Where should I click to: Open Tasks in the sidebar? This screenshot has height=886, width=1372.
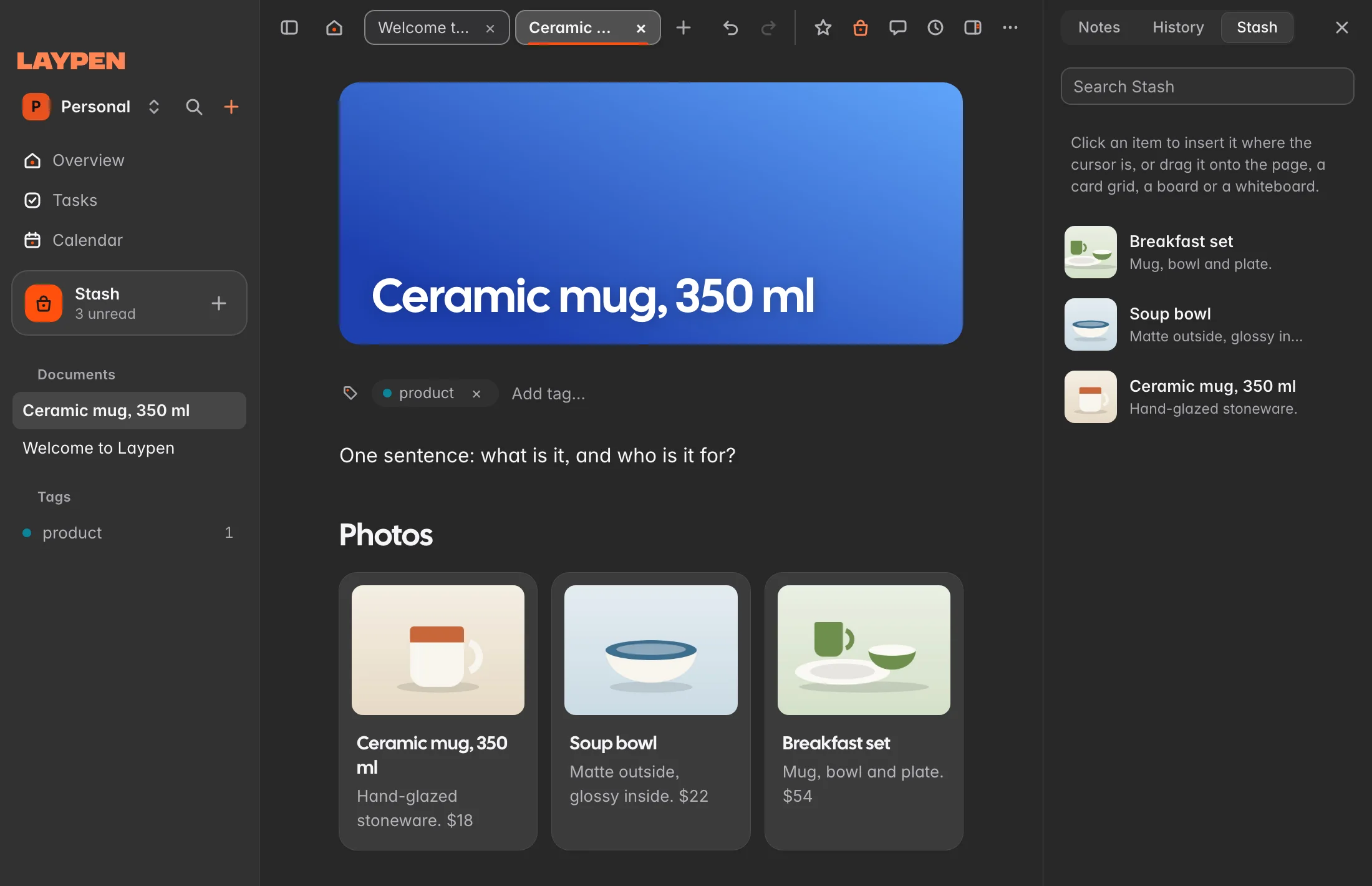click(x=129, y=200)
